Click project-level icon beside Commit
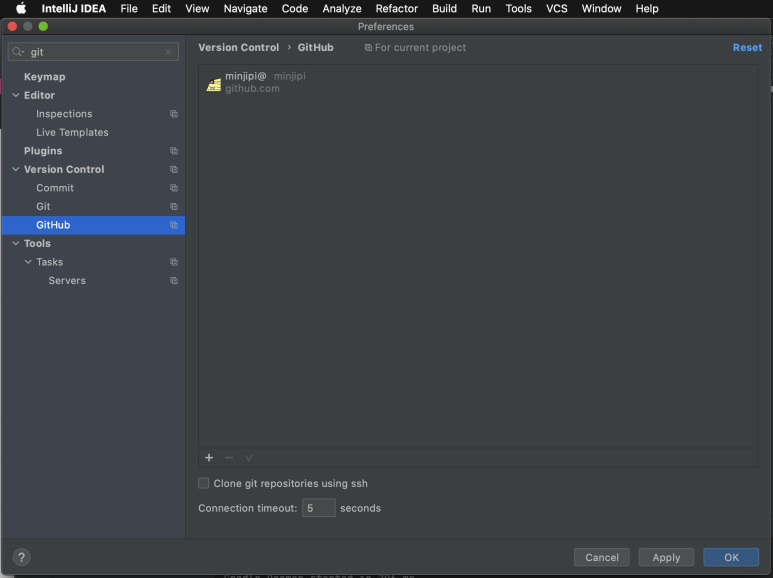Screen dimensions: 773x578 coord(174,188)
